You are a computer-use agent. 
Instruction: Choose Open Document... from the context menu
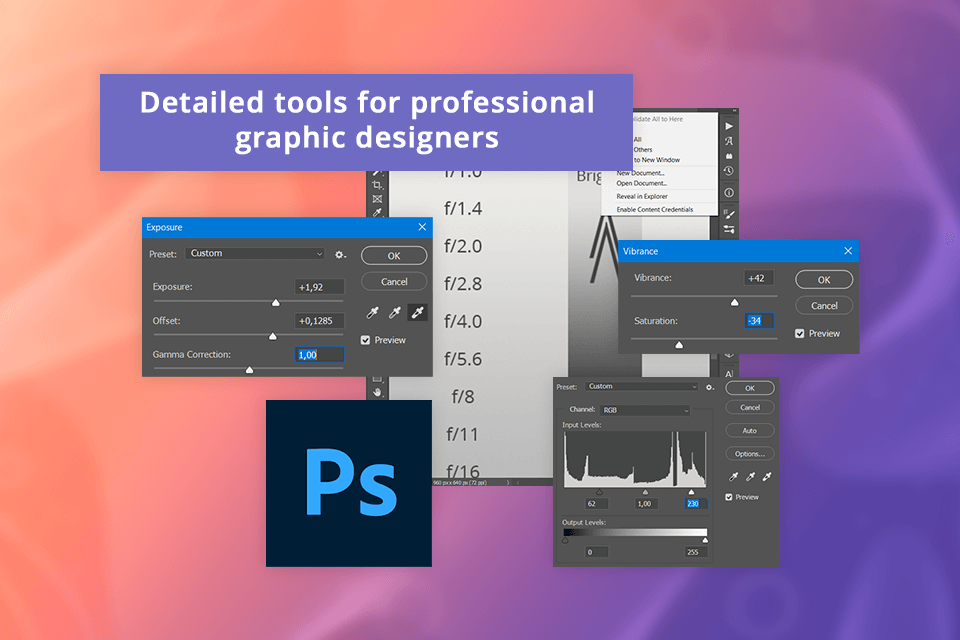click(x=642, y=183)
